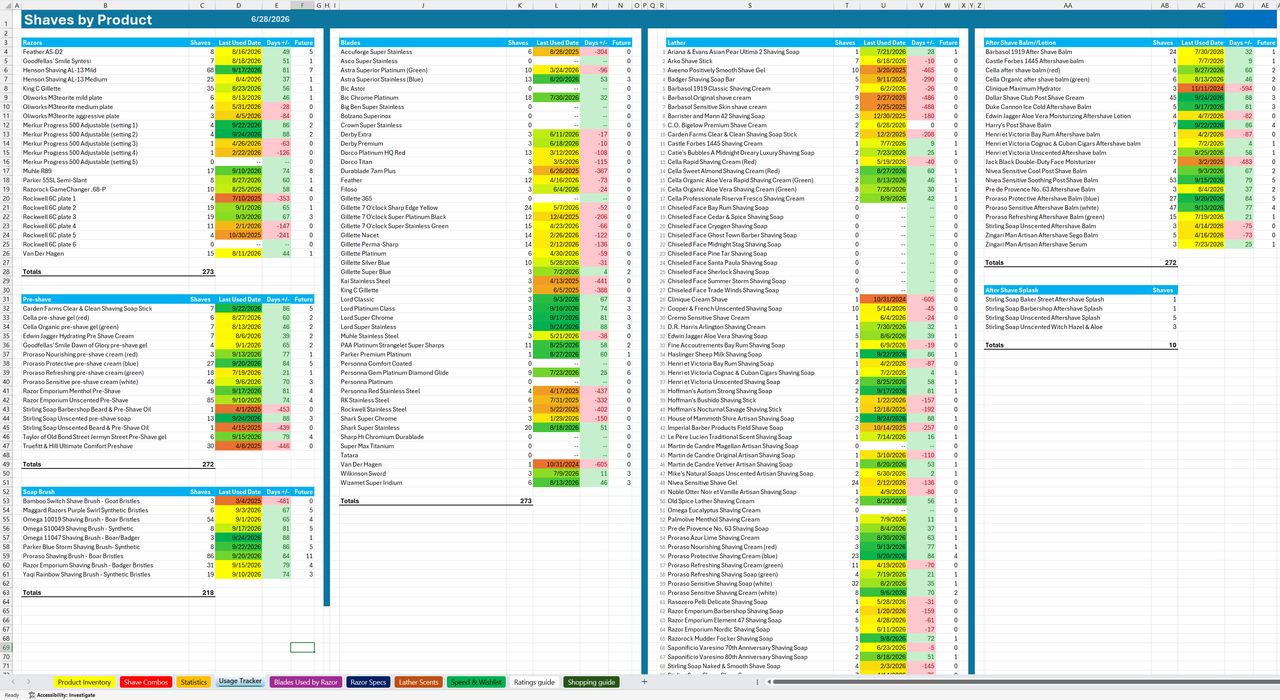Click the 'Soap Brush' table header cell
The height and width of the screenshot is (700, 1280).
(x=104, y=491)
